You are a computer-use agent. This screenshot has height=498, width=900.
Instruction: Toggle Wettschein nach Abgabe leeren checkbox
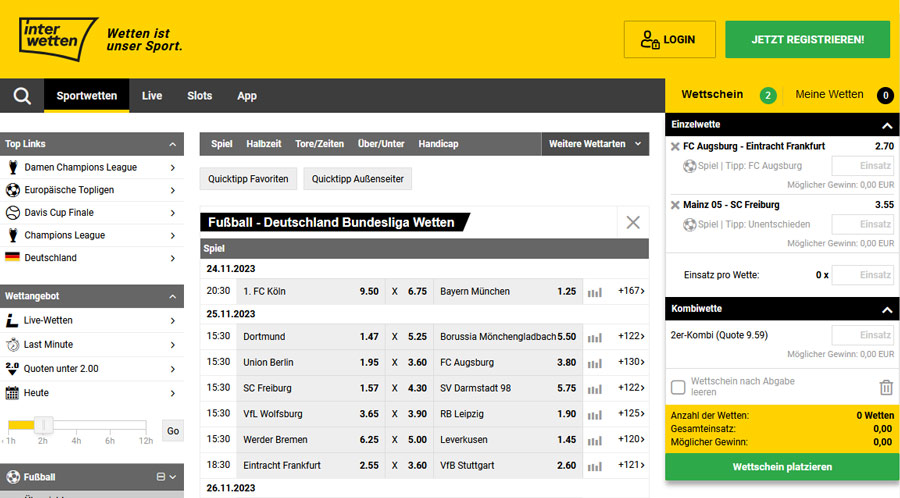pyautogui.click(x=678, y=387)
